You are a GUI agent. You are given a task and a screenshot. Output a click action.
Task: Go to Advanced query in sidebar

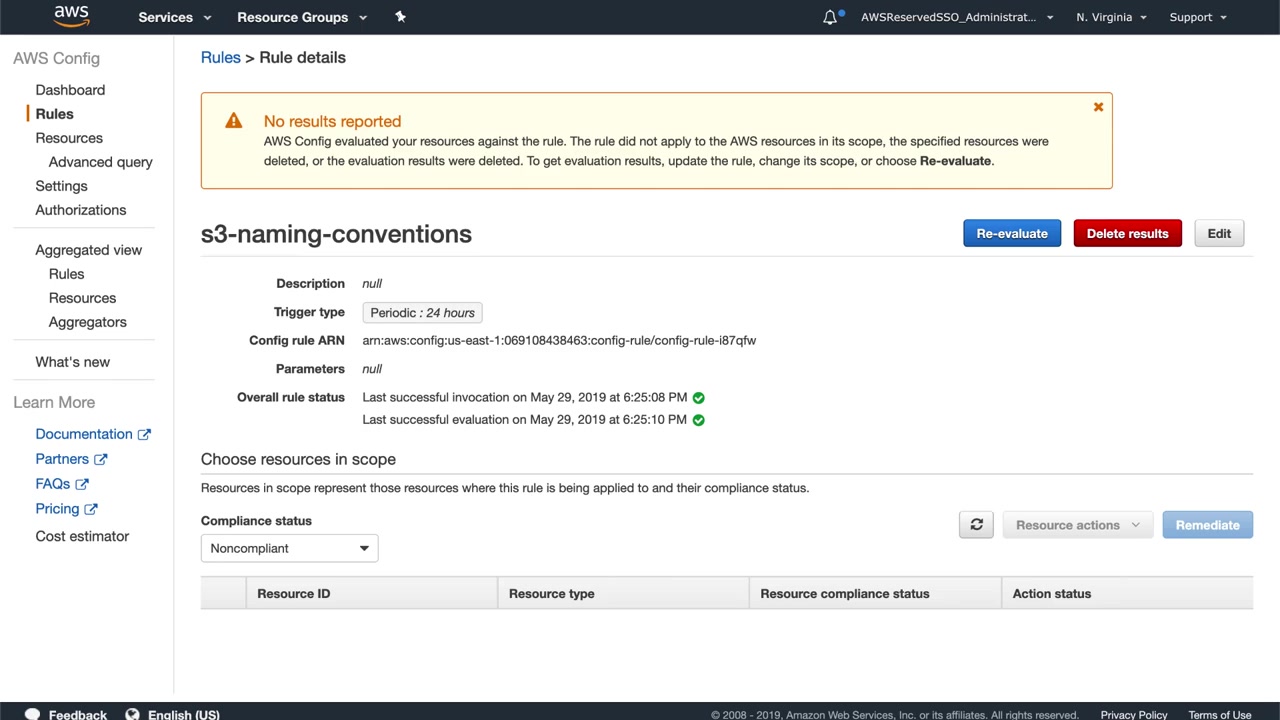[100, 162]
